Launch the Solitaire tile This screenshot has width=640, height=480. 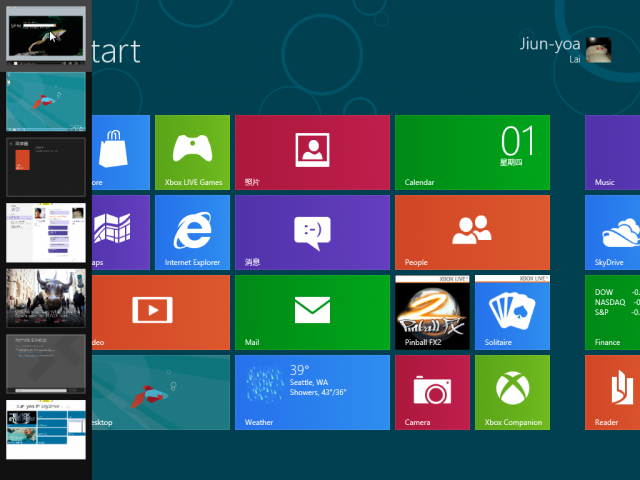tap(512, 312)
